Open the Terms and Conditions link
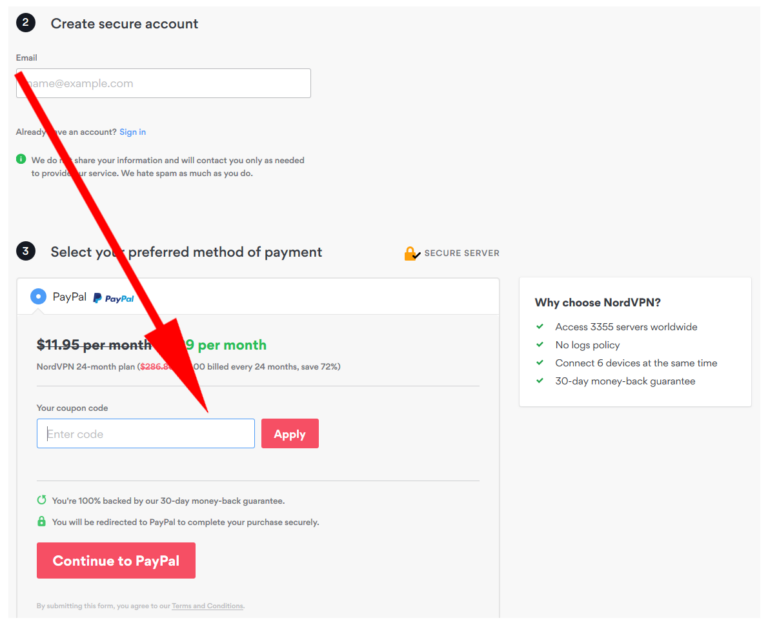The image size is (768, 625). pyautogui.click(x=207, y=606)
